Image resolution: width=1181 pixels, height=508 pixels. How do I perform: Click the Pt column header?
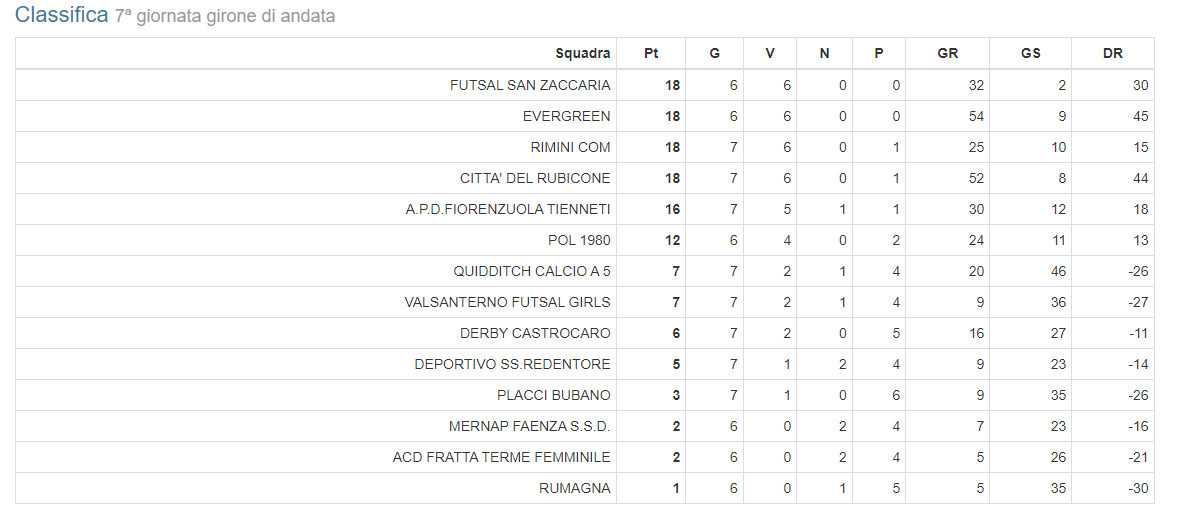tap(652, 54)
